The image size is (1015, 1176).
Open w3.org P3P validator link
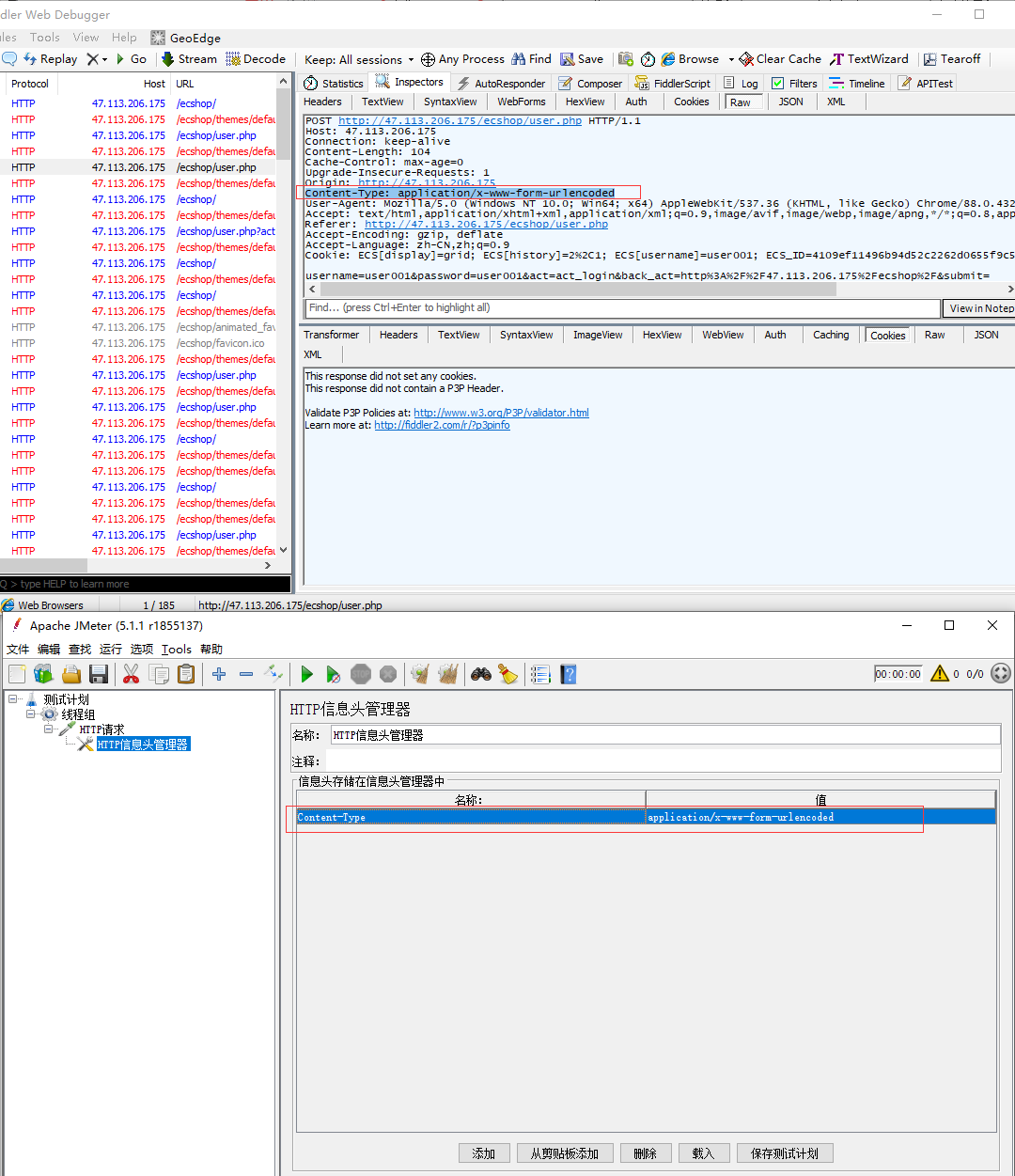pyautogui.click(x=501, y=413)
